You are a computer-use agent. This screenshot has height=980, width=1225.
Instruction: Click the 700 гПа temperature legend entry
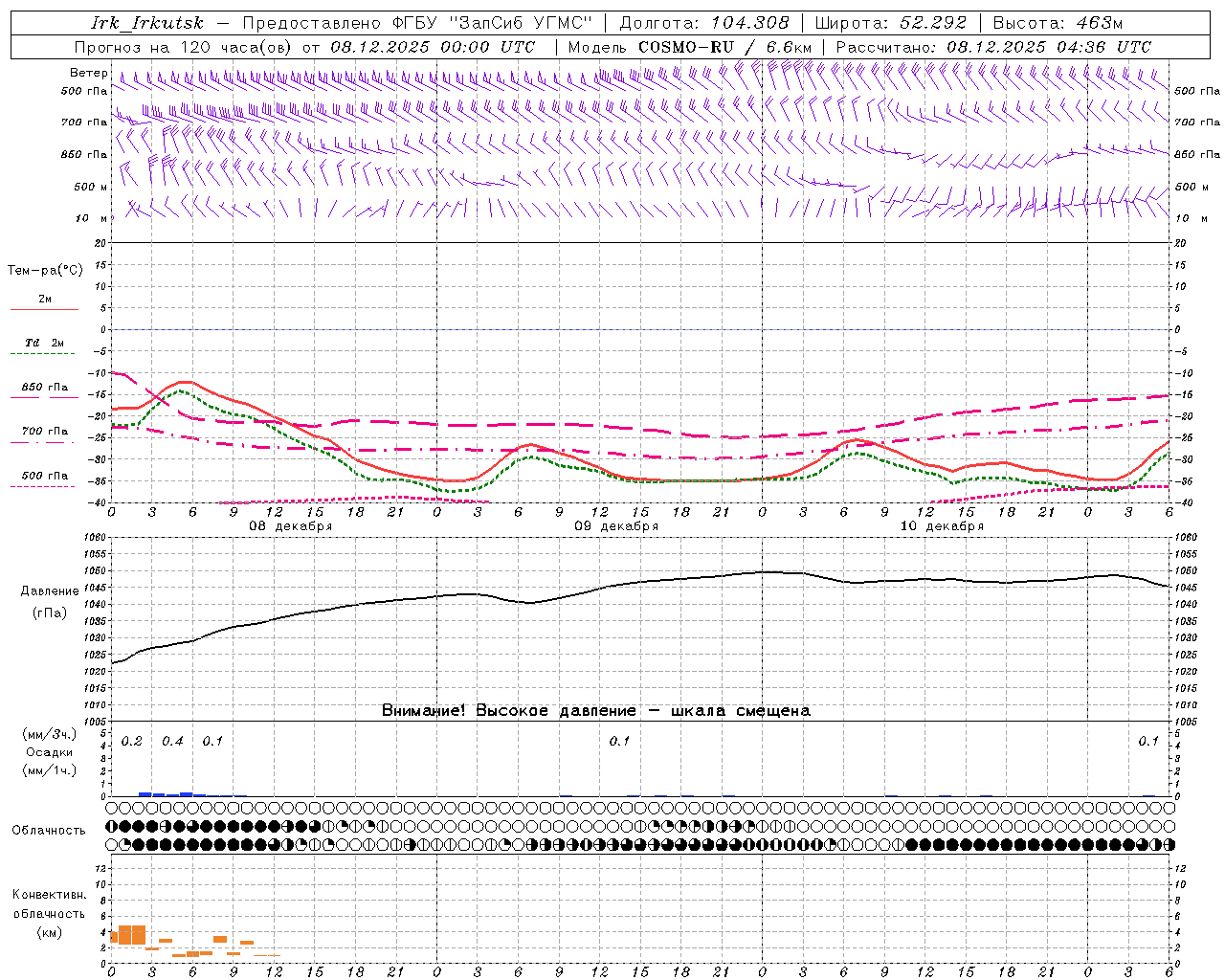(x=44, y=432)
